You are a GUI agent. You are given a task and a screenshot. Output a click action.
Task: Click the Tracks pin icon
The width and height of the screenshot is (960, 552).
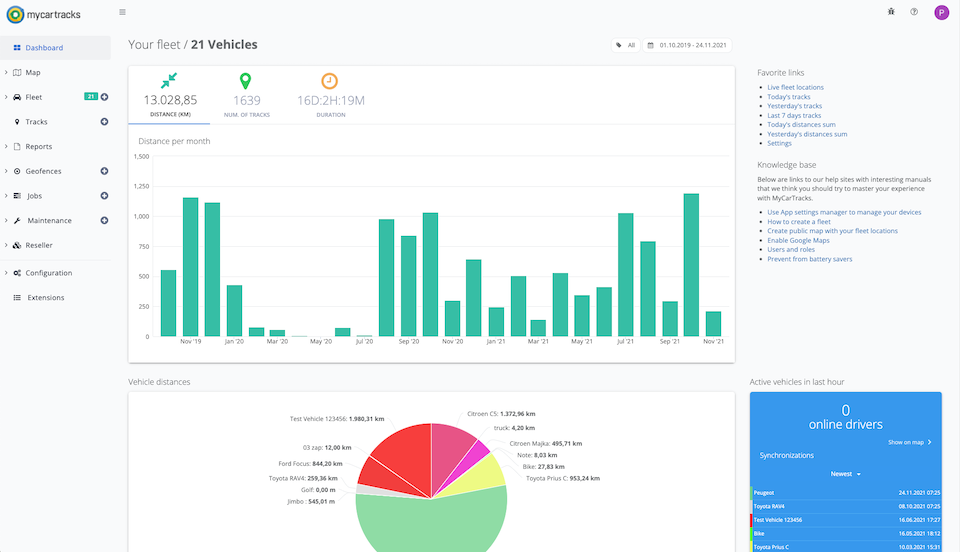point(17,122)
